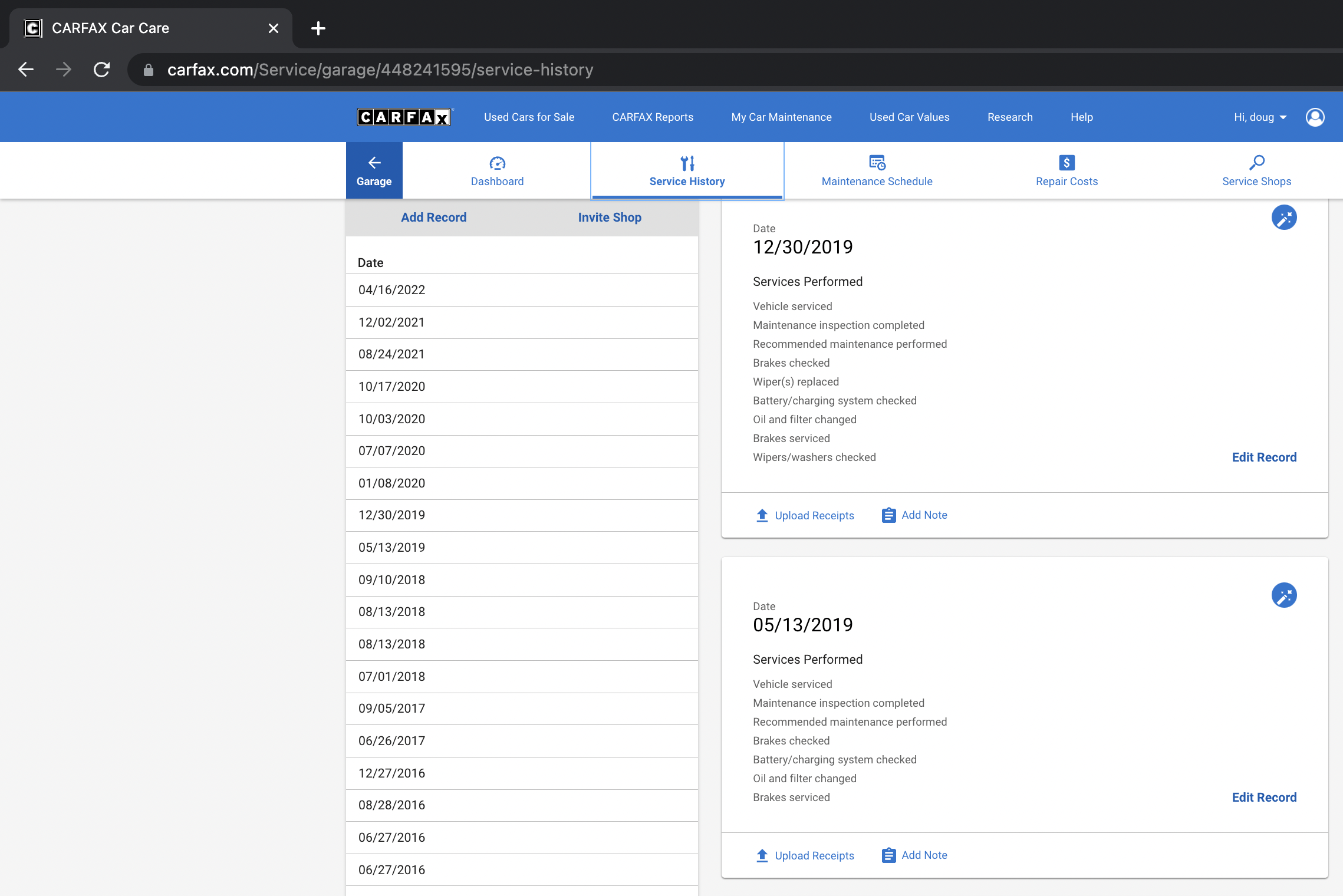Open Used Cars for Sale menu

tap(529, 117)
